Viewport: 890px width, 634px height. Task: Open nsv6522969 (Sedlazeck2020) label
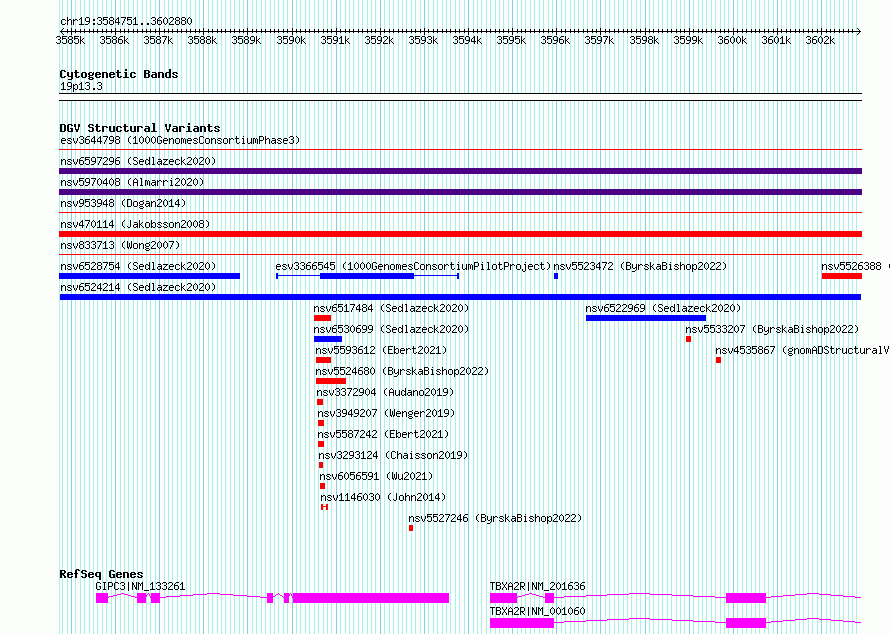point(663,308)
